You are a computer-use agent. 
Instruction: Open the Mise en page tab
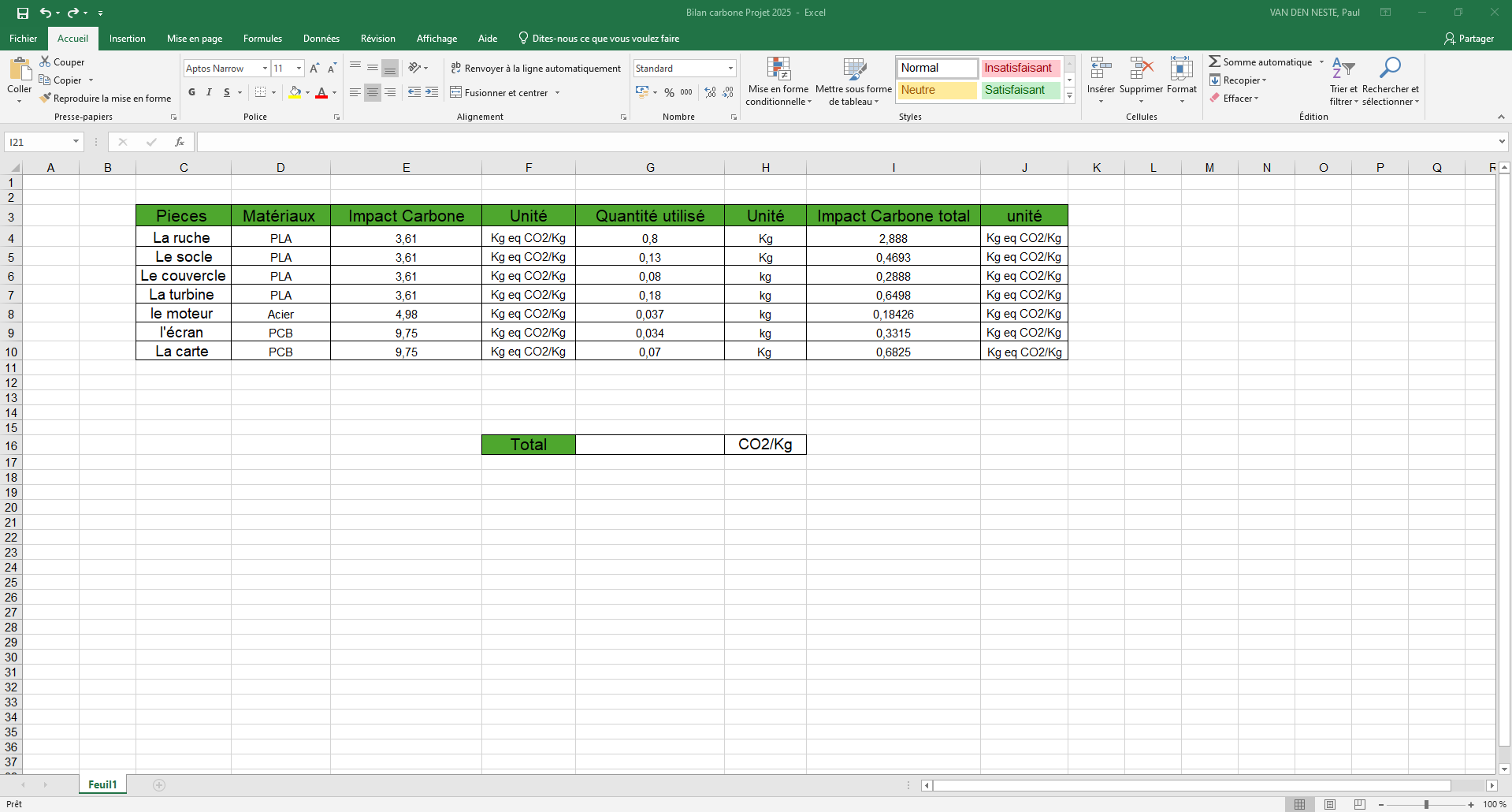[195, 39]
